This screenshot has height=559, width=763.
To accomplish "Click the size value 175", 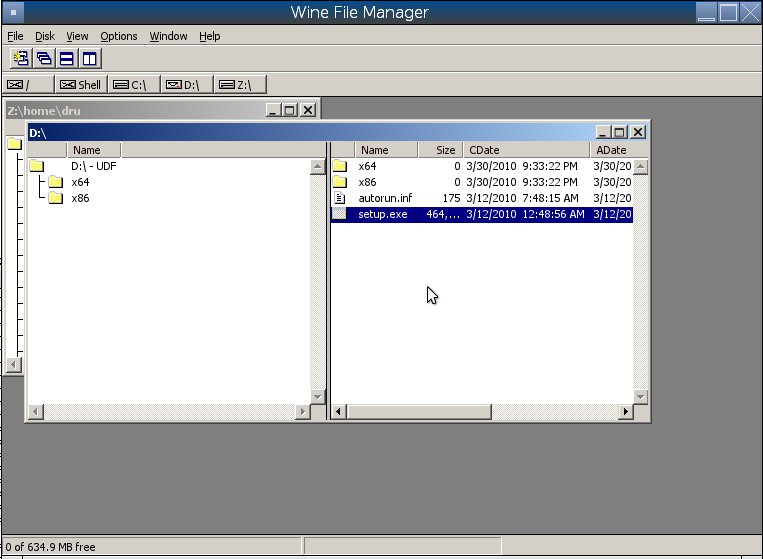I will click(x=452, y=198).
